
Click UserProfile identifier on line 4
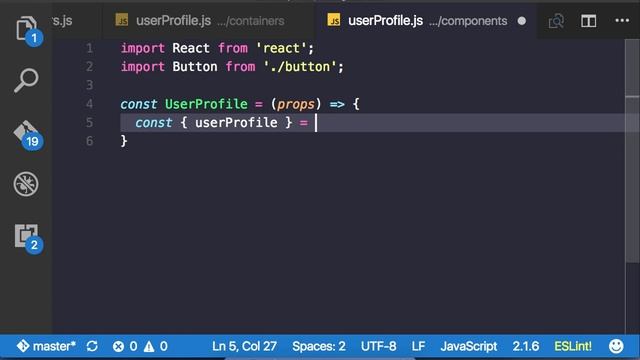click(206, 104)
